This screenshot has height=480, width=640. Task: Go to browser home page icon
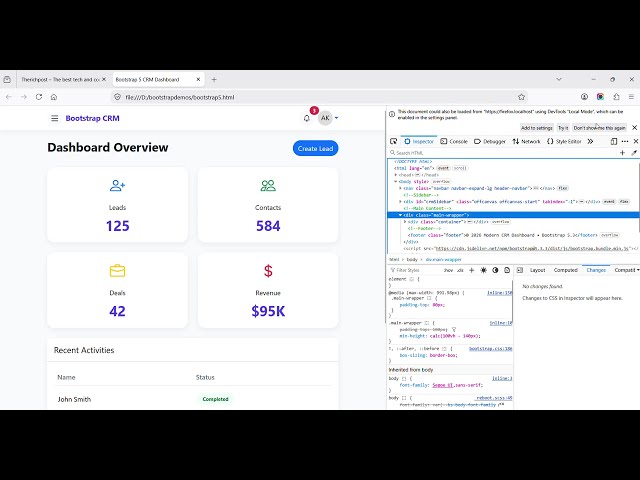tap(54, 97)
